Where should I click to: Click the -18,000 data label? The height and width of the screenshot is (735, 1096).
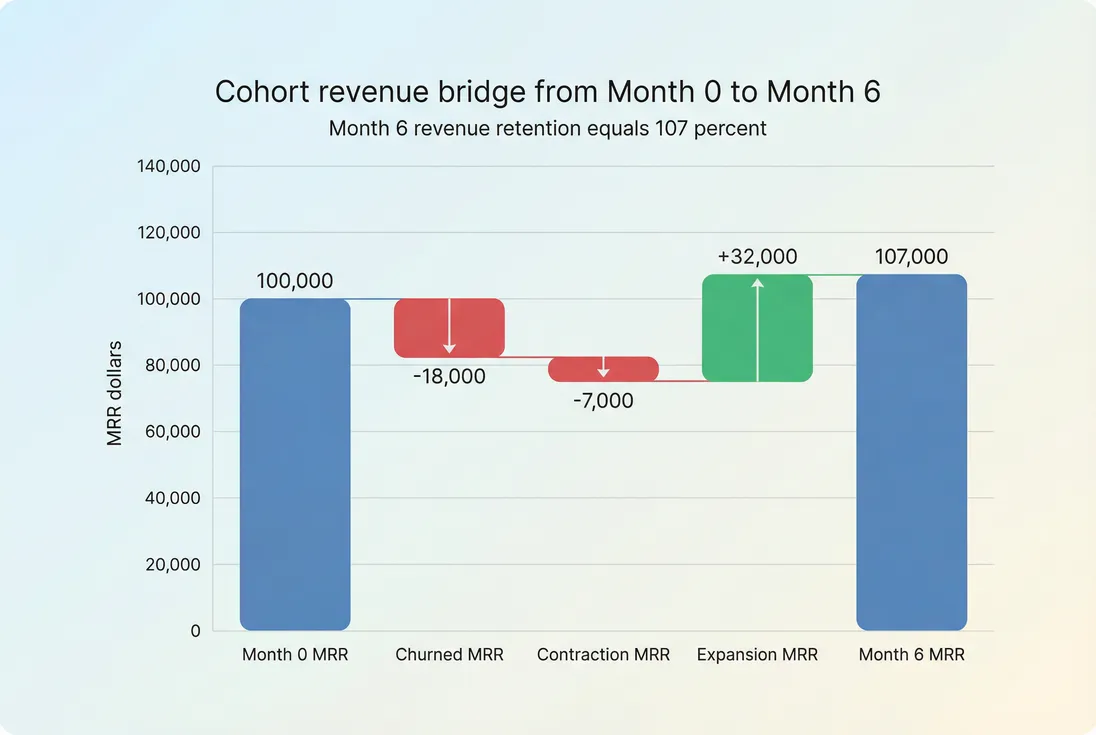coord(450,377)
